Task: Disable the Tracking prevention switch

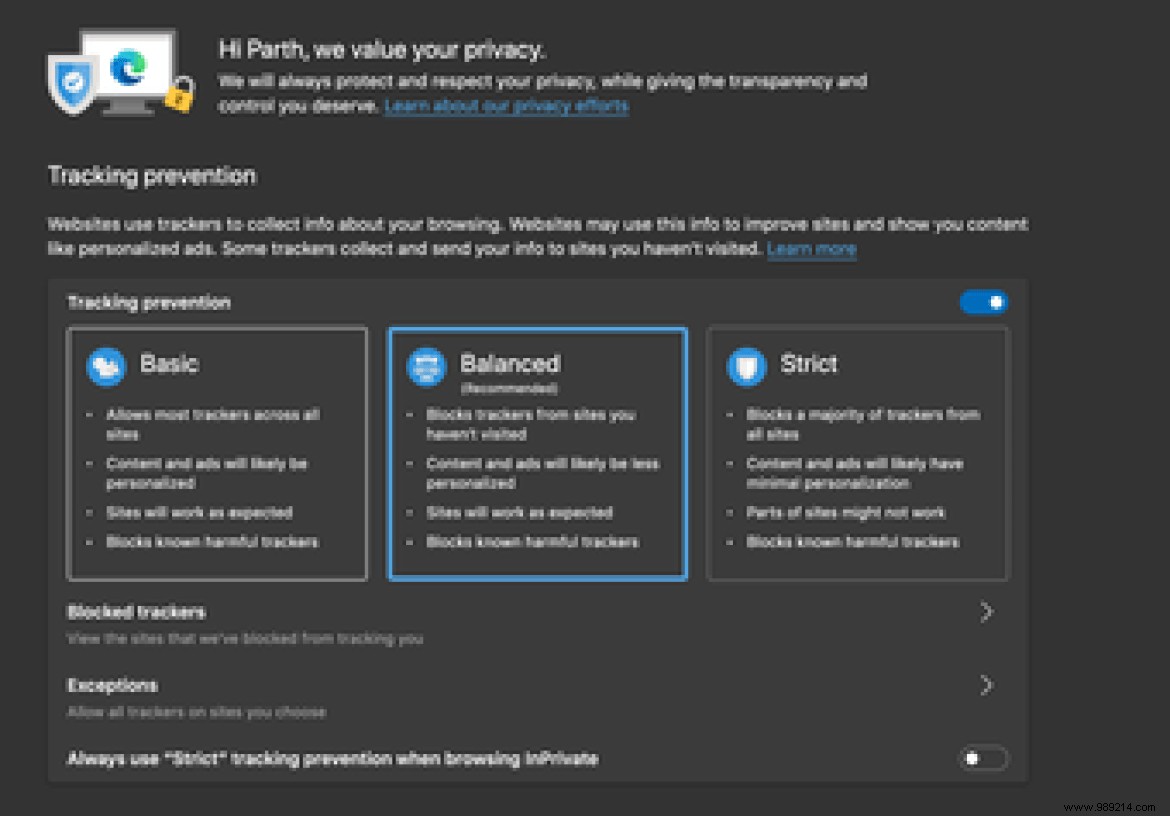Action: point(984,302)
